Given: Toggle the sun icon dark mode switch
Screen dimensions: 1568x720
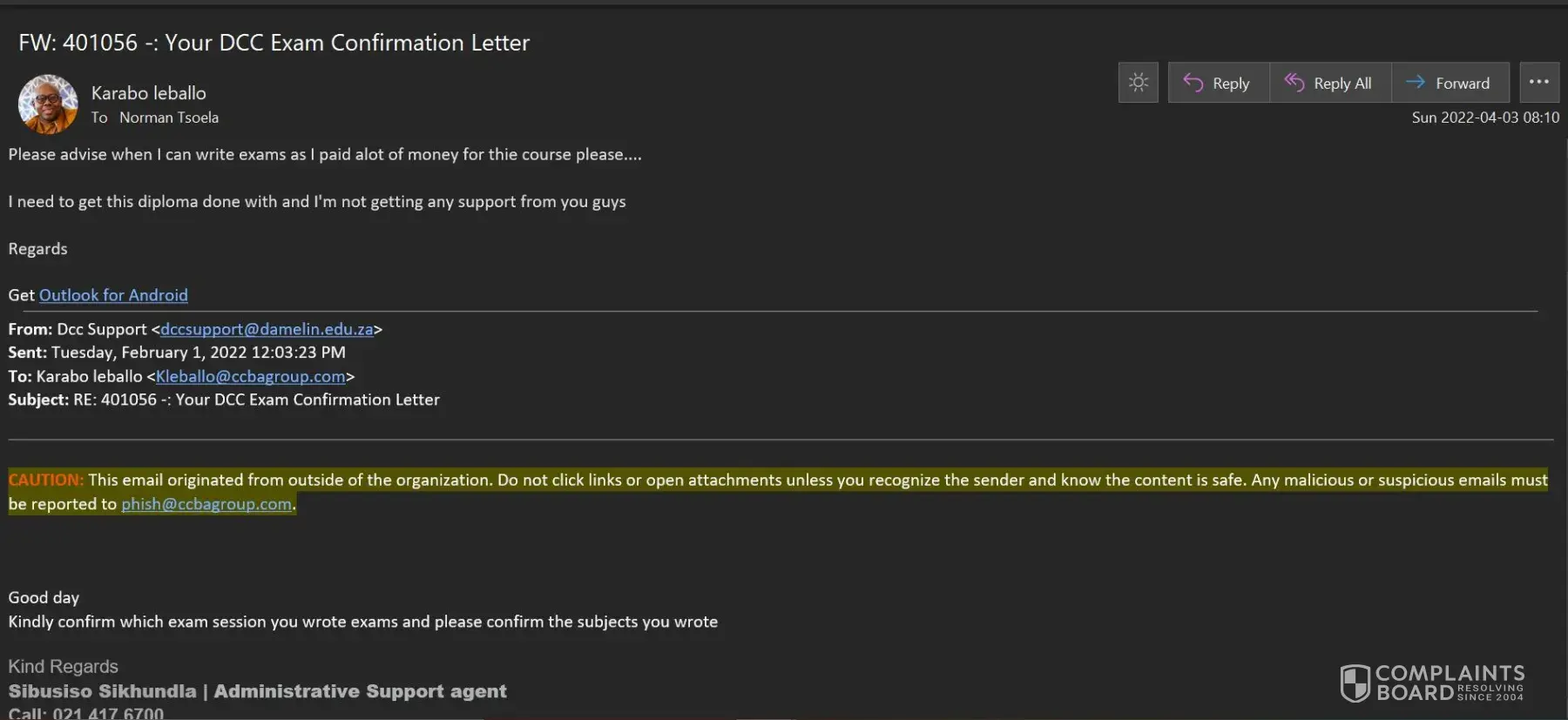Looking at the screenshot, I should point(1138,83).
